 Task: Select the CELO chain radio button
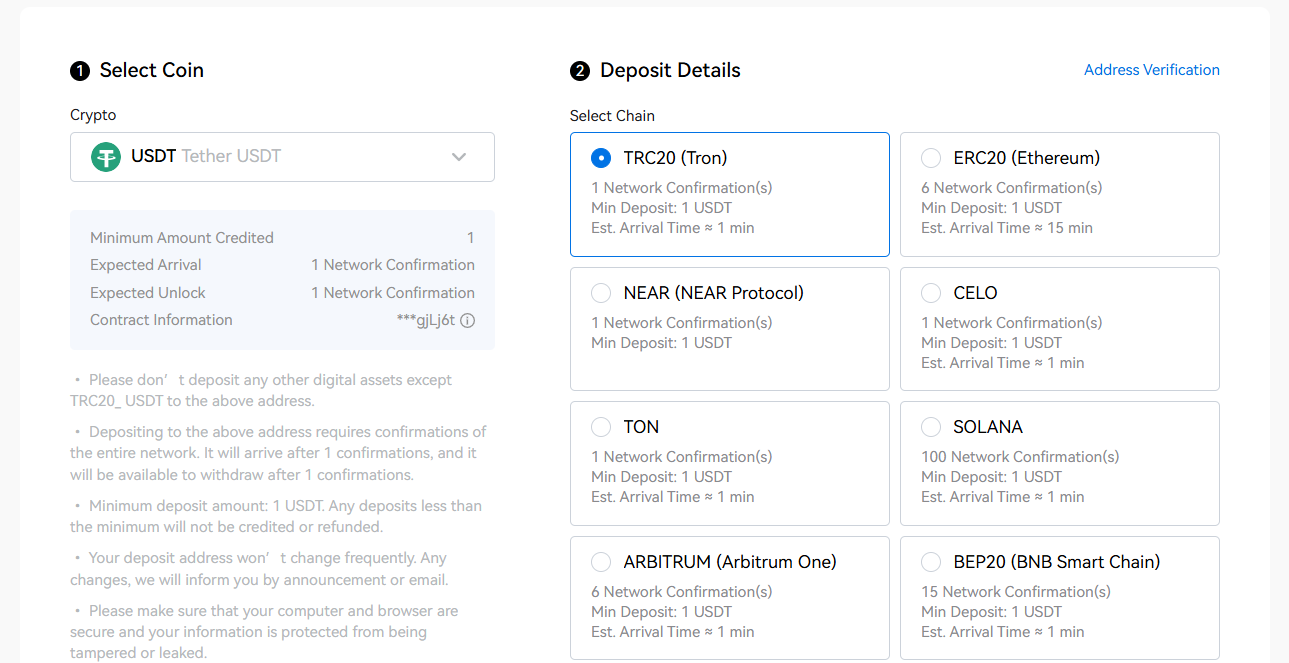point(931,293)
